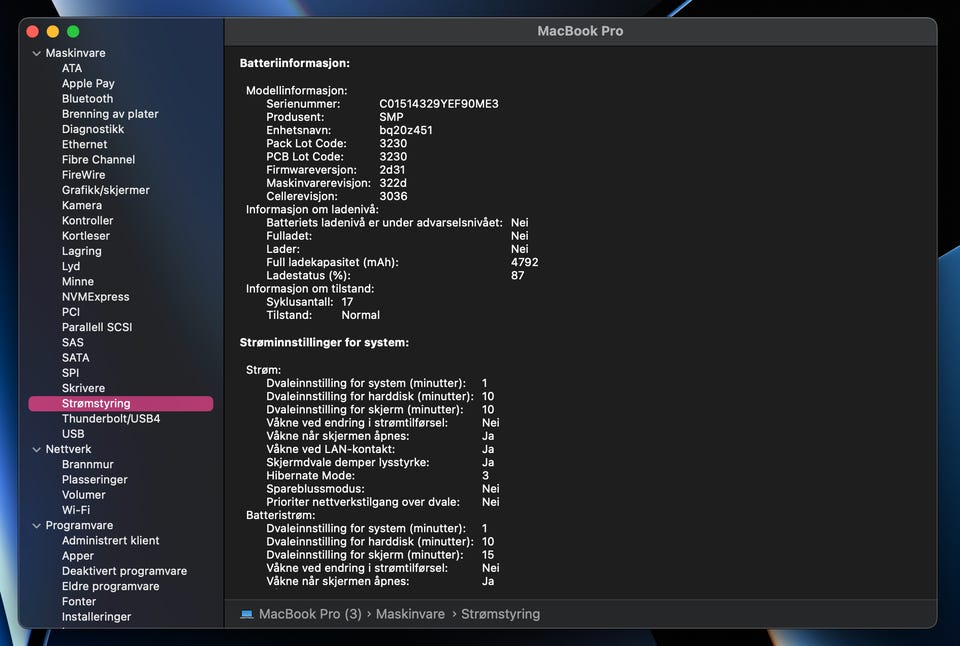Screen dimensions: 960x646
Task: Open the NVMExpress hardware entry
Action: [95, 297]
